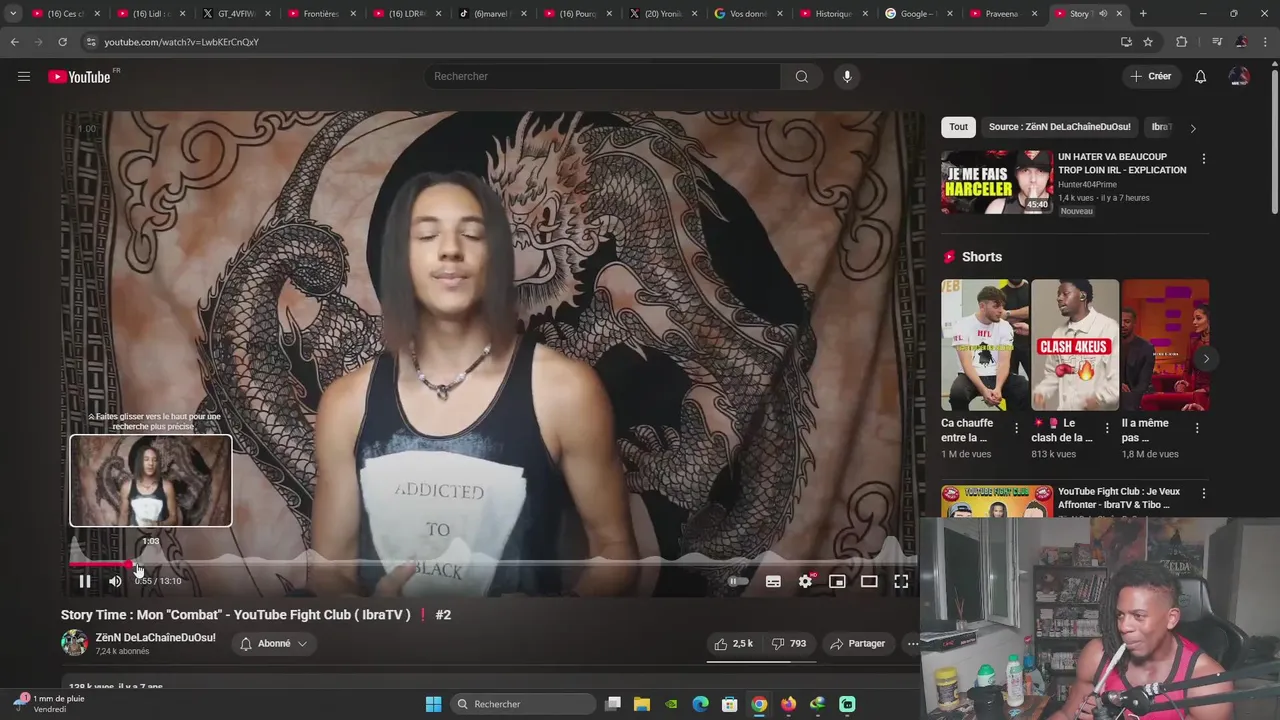Like the video with 2,5 k
The width and height of the screenshot is (1280, 720).
pyautogui.click(x=733, y=644)
